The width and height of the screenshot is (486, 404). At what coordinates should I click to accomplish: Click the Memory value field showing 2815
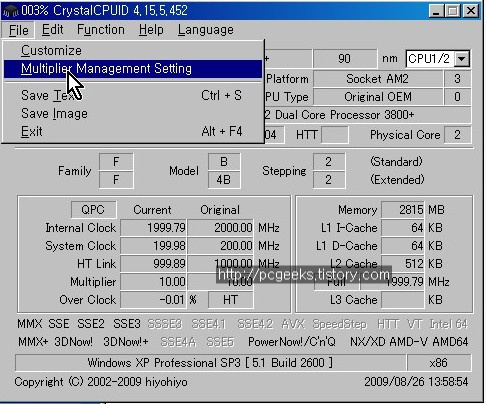(403, 210)
